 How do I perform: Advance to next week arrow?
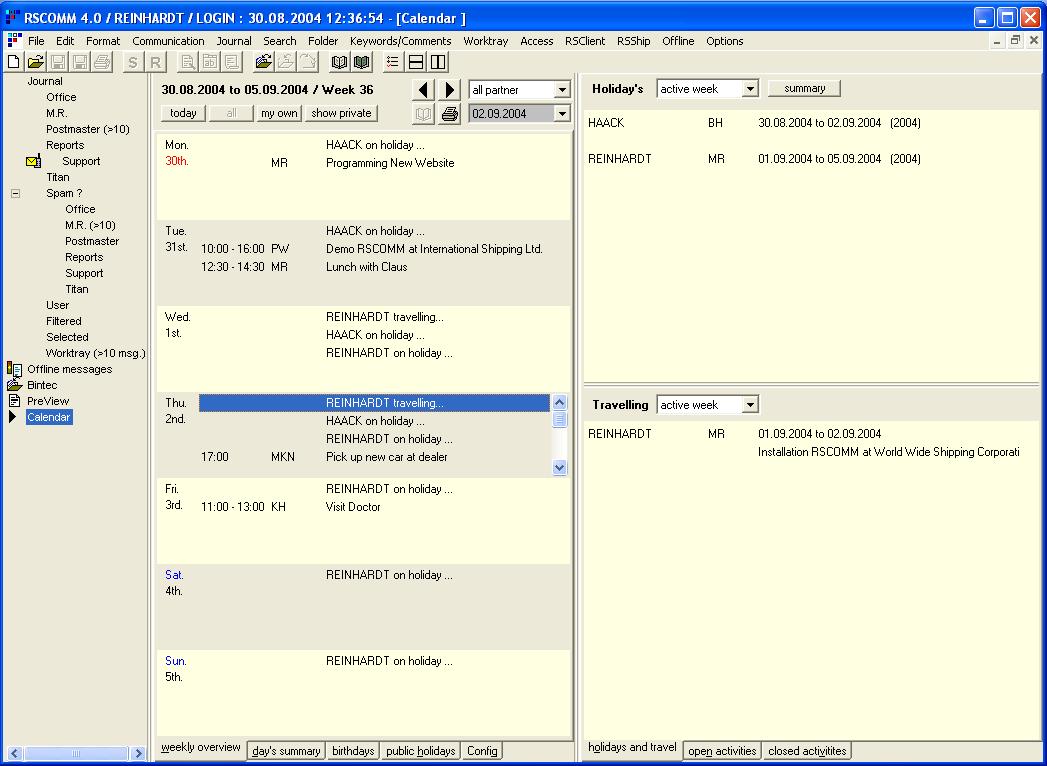[x=450, y=90]
